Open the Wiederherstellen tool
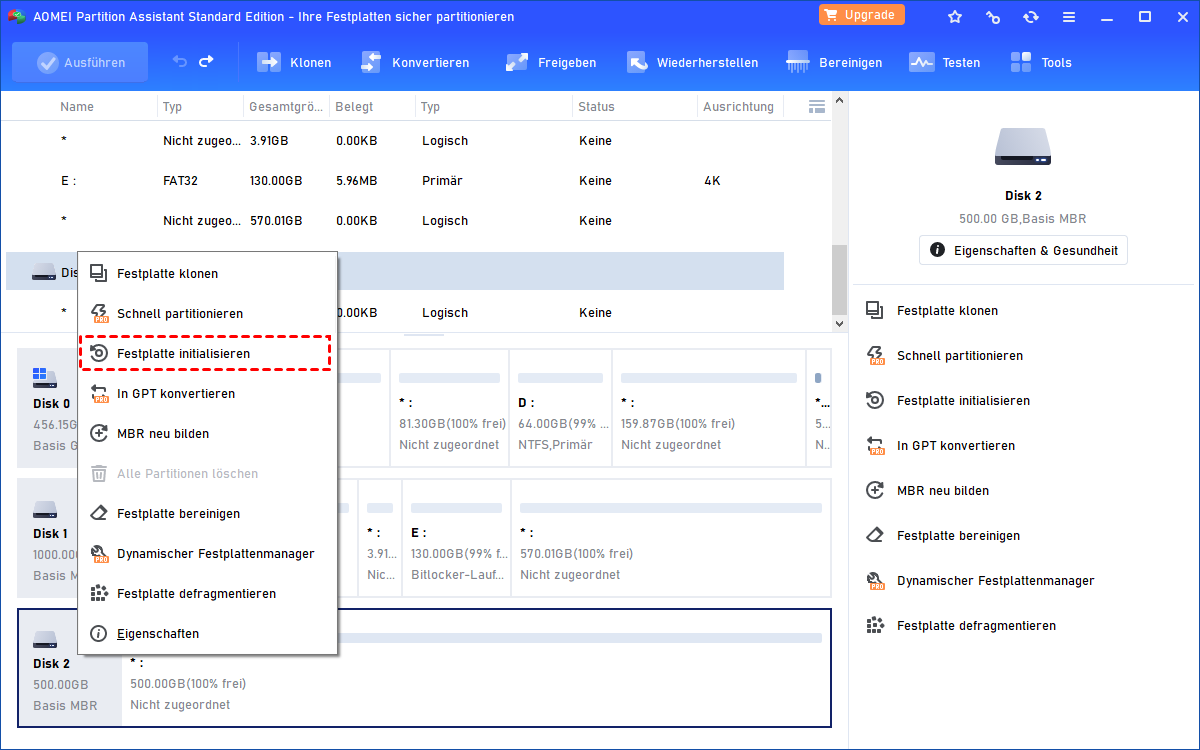The width and height of the screenshot is (1200, 750). pos(692,62)
